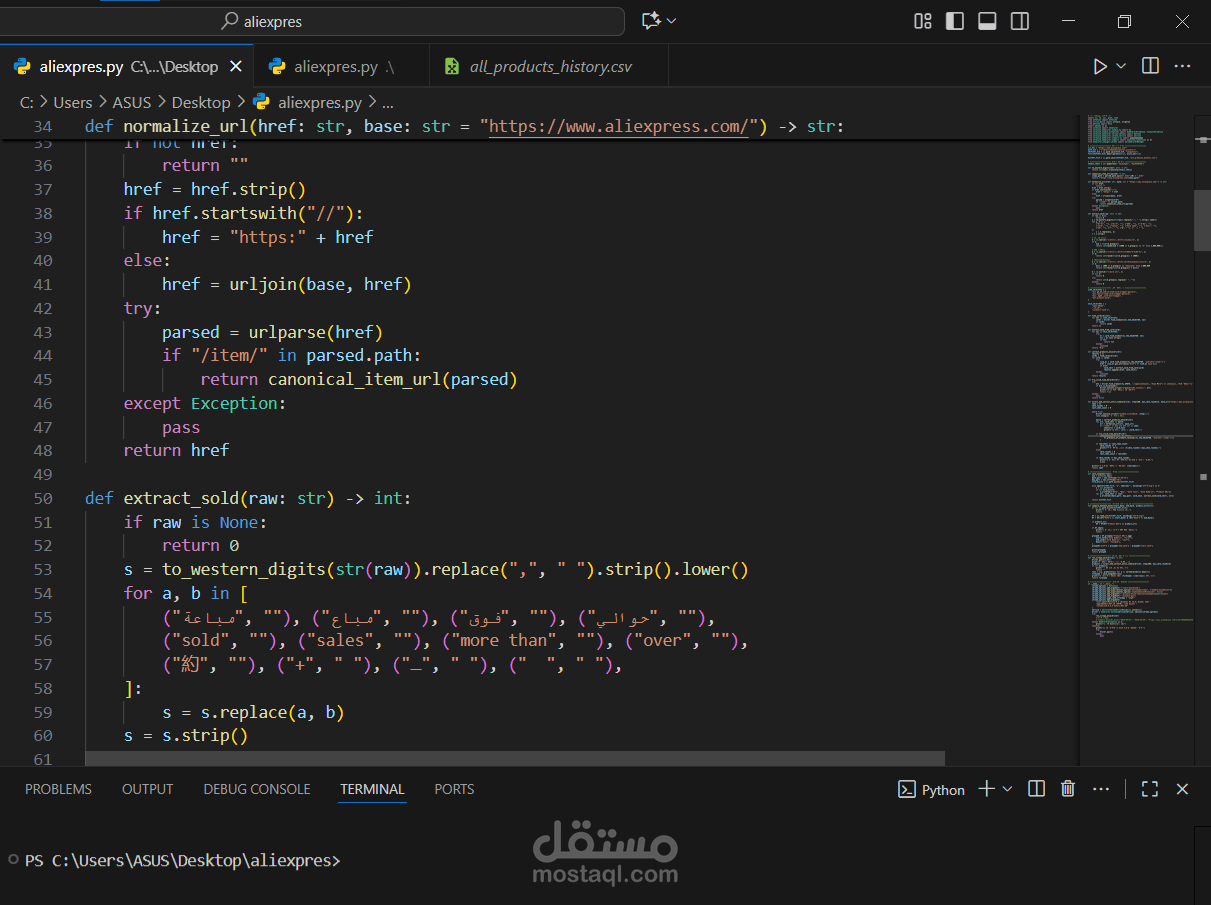Create a new terminal with plus icon
This screenshot has height=905, width=1211.
(x=986, y=789)
